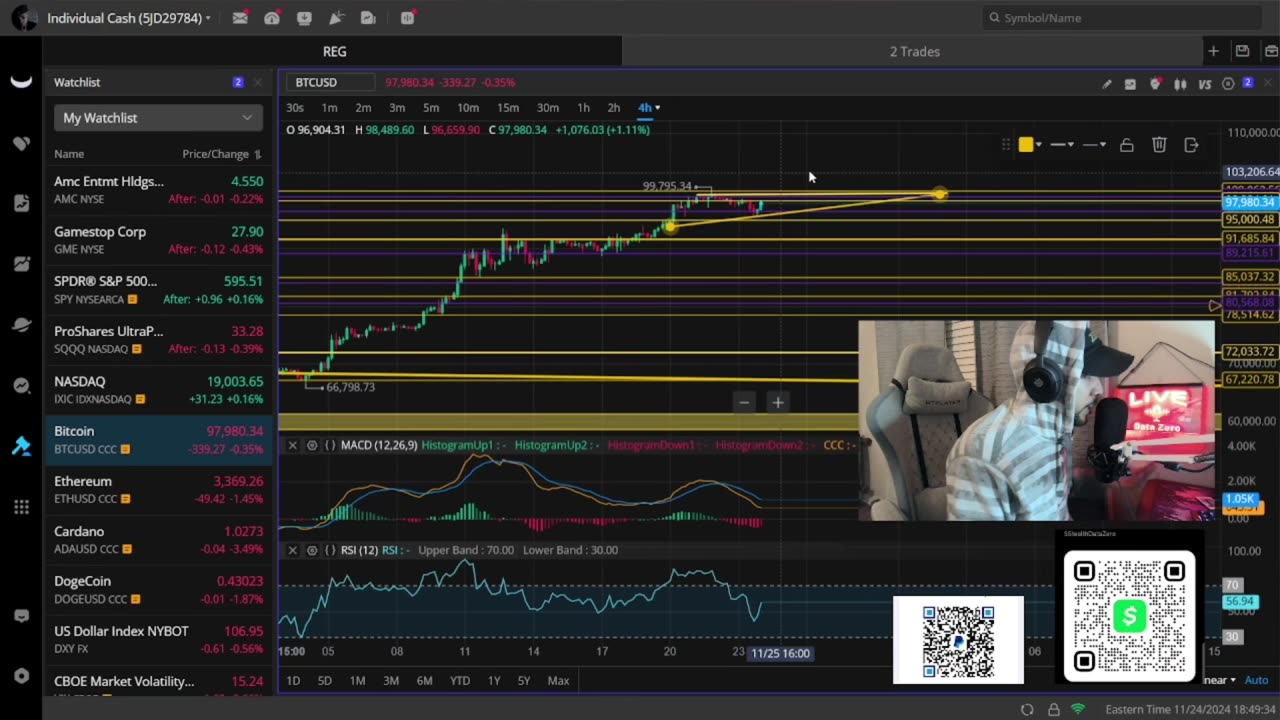Click the download inbox icon in header

point(304,18)
